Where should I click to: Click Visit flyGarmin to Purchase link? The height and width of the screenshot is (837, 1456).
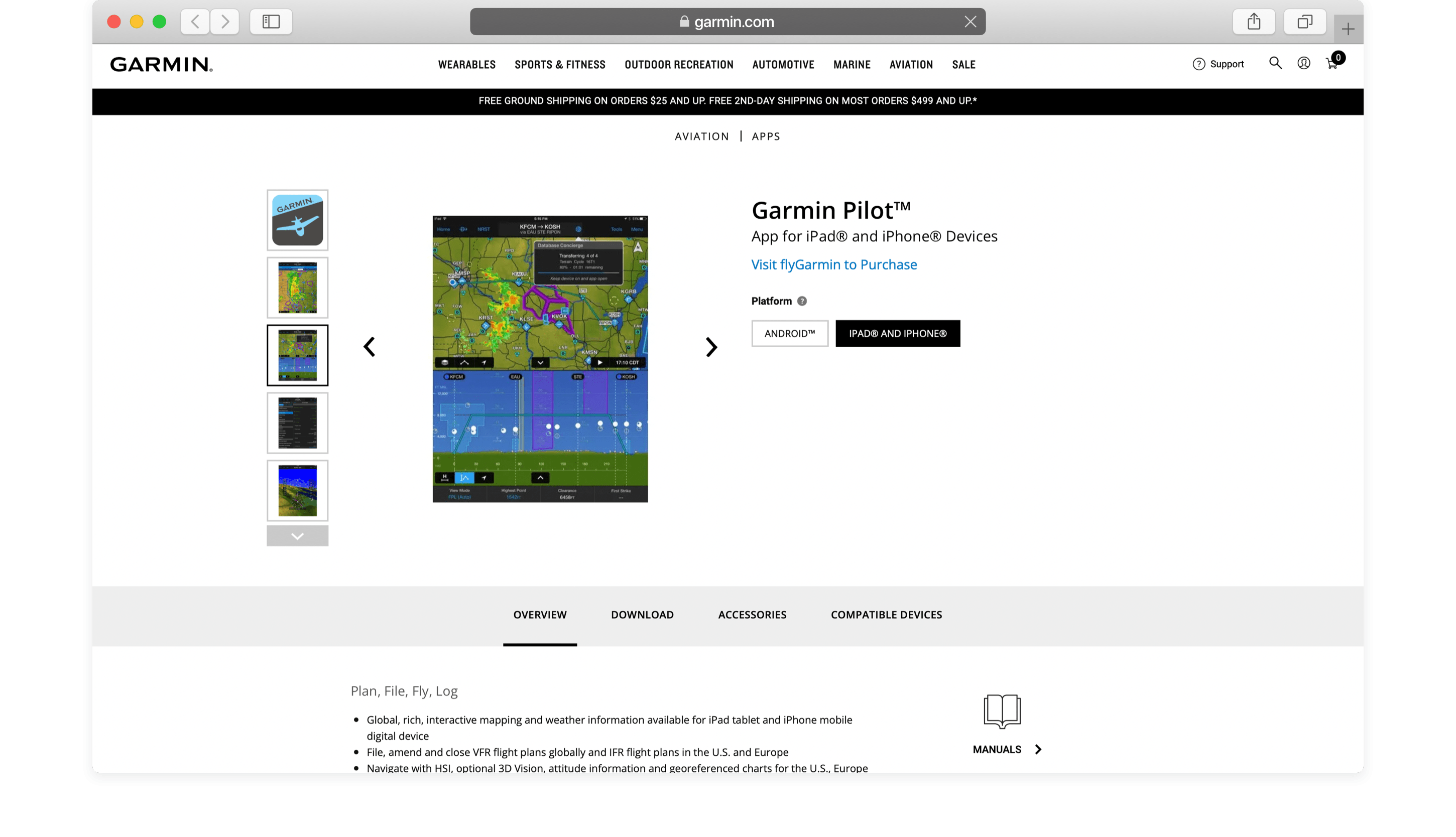[x=834, y=264]
